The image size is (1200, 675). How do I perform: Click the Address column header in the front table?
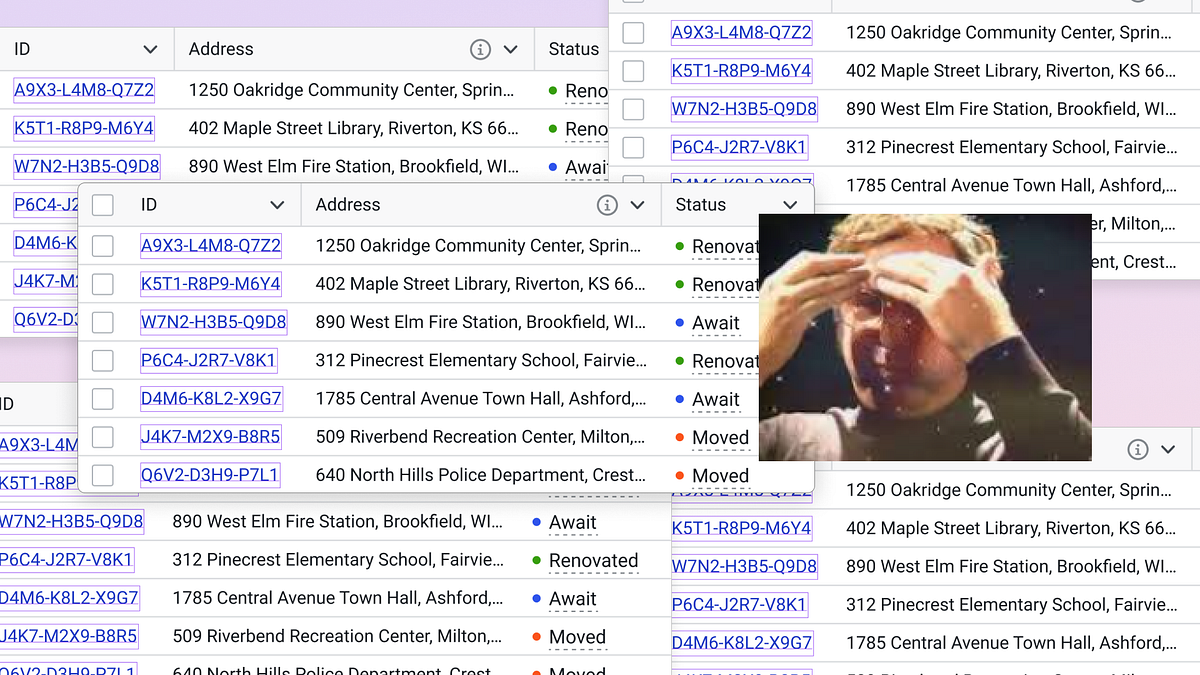tap(348, 205)
